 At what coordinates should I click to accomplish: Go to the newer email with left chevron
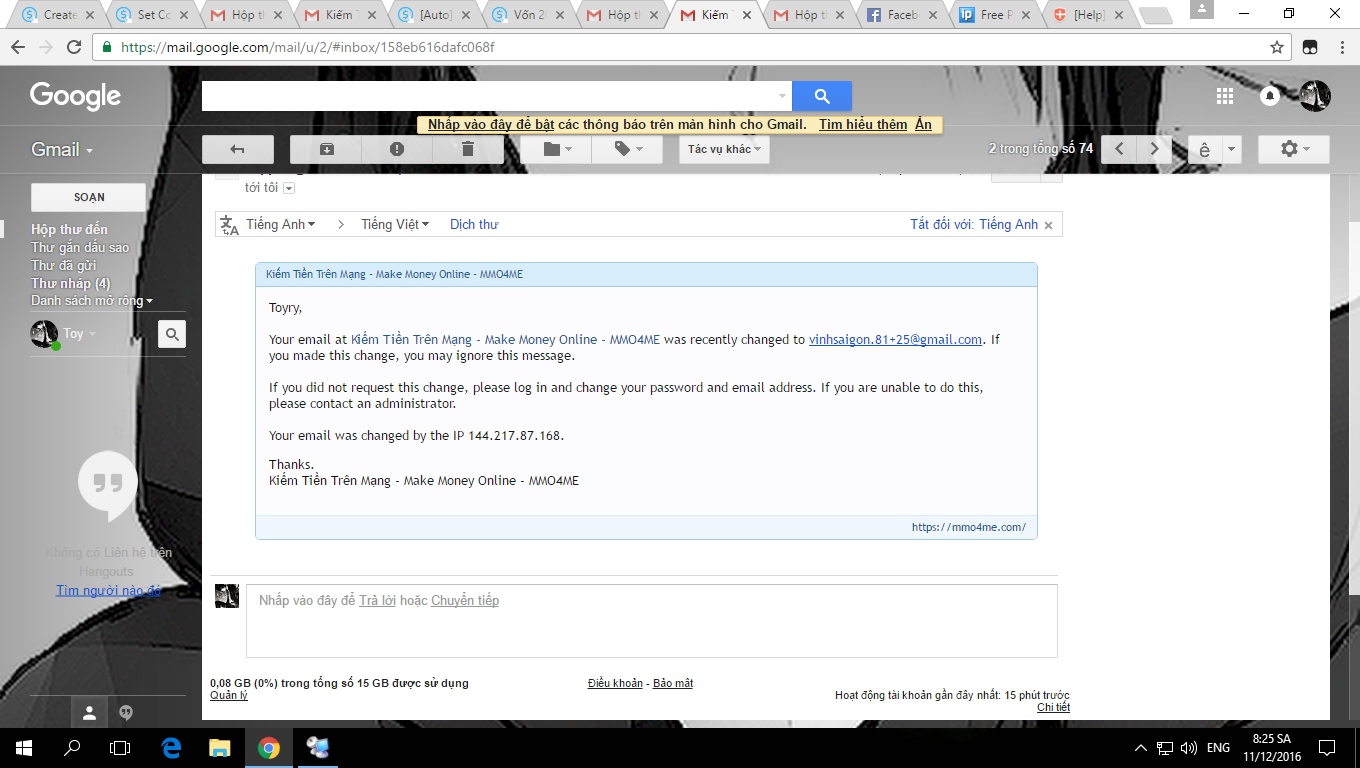[x=1119, y=149]
